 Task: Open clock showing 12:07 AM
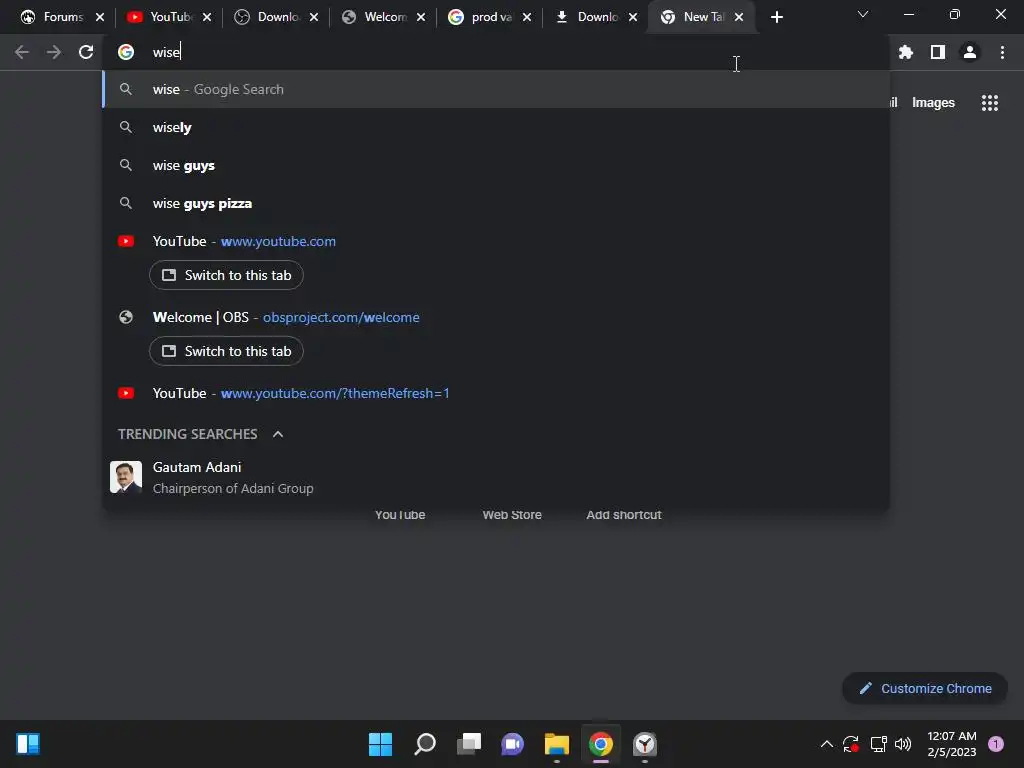point(952,744)
